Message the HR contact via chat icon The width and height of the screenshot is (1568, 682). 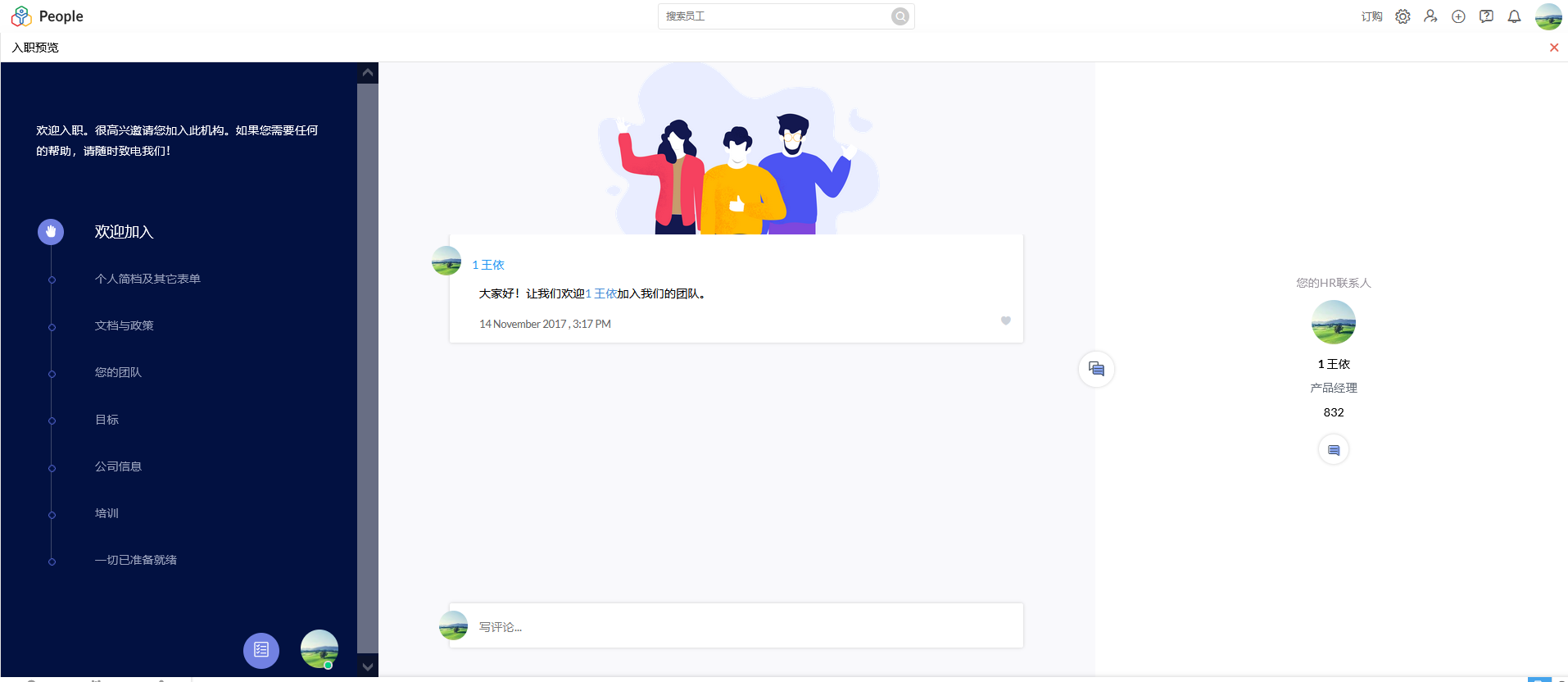tap(1334, 450)
